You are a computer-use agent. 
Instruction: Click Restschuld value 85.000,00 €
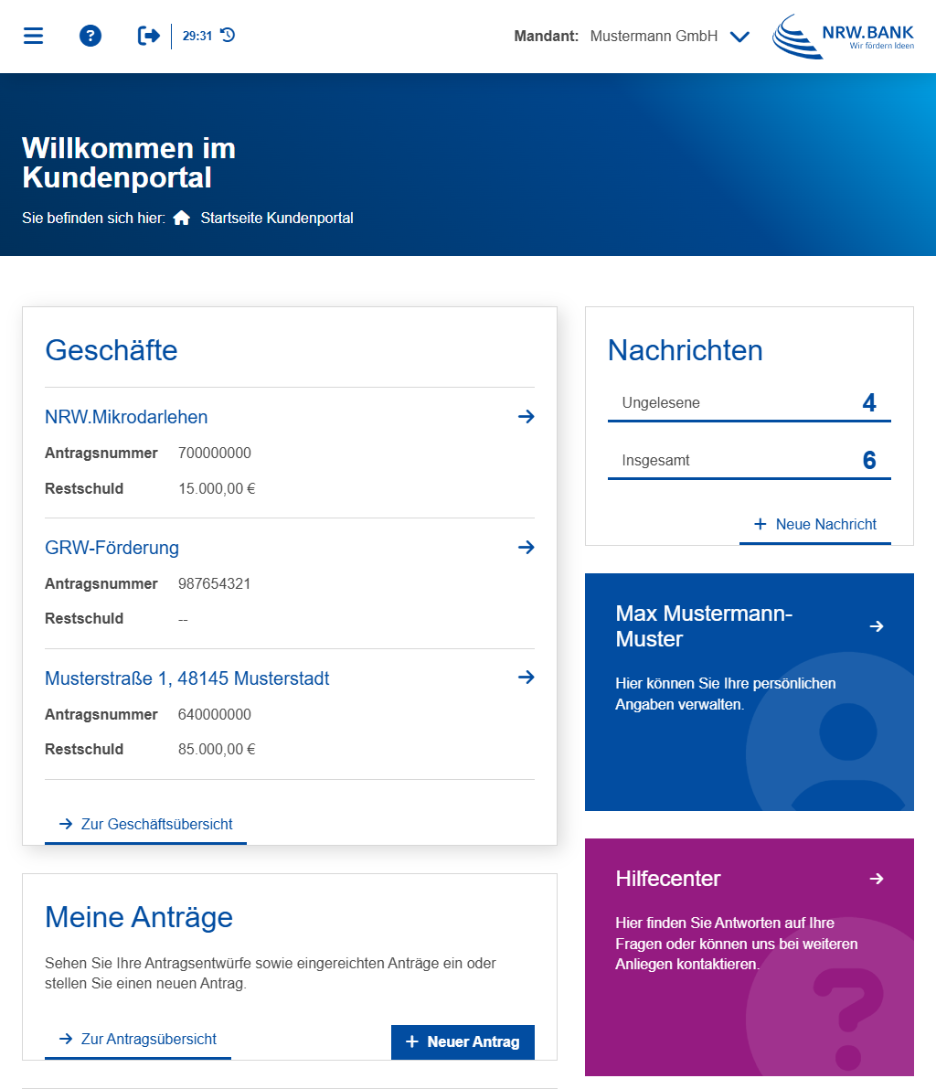(217, 749)
